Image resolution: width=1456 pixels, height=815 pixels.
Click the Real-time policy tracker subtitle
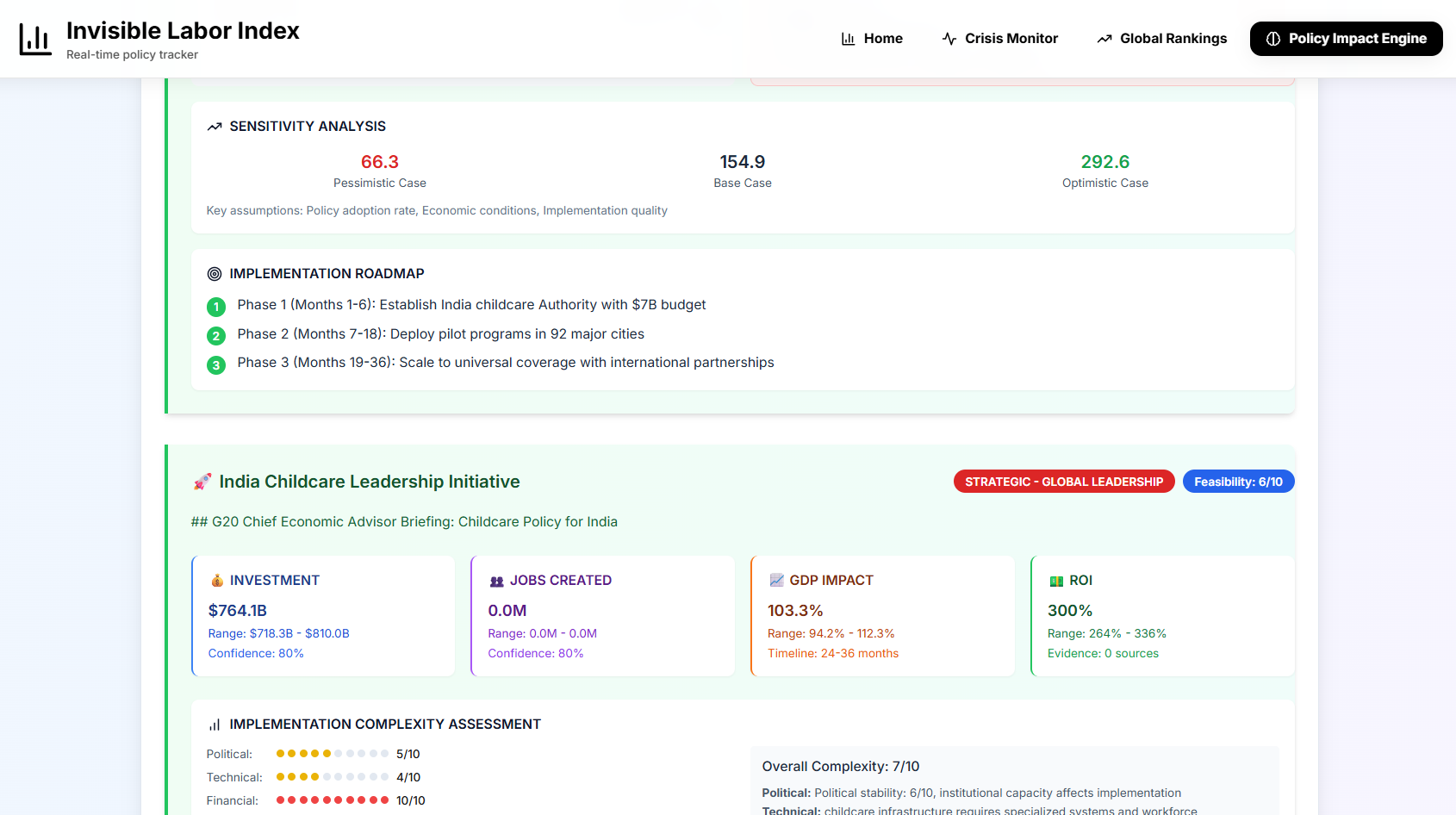click(x=132, y=55)
